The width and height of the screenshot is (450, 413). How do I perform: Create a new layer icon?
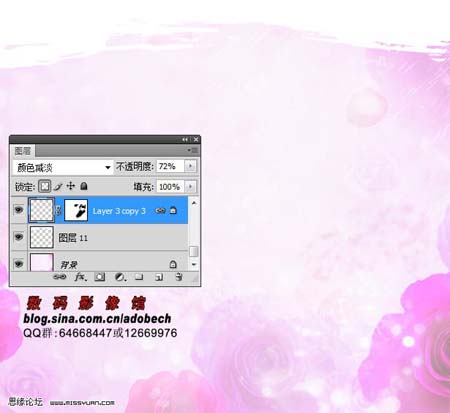pyautogui.click(x=159, y=277)
